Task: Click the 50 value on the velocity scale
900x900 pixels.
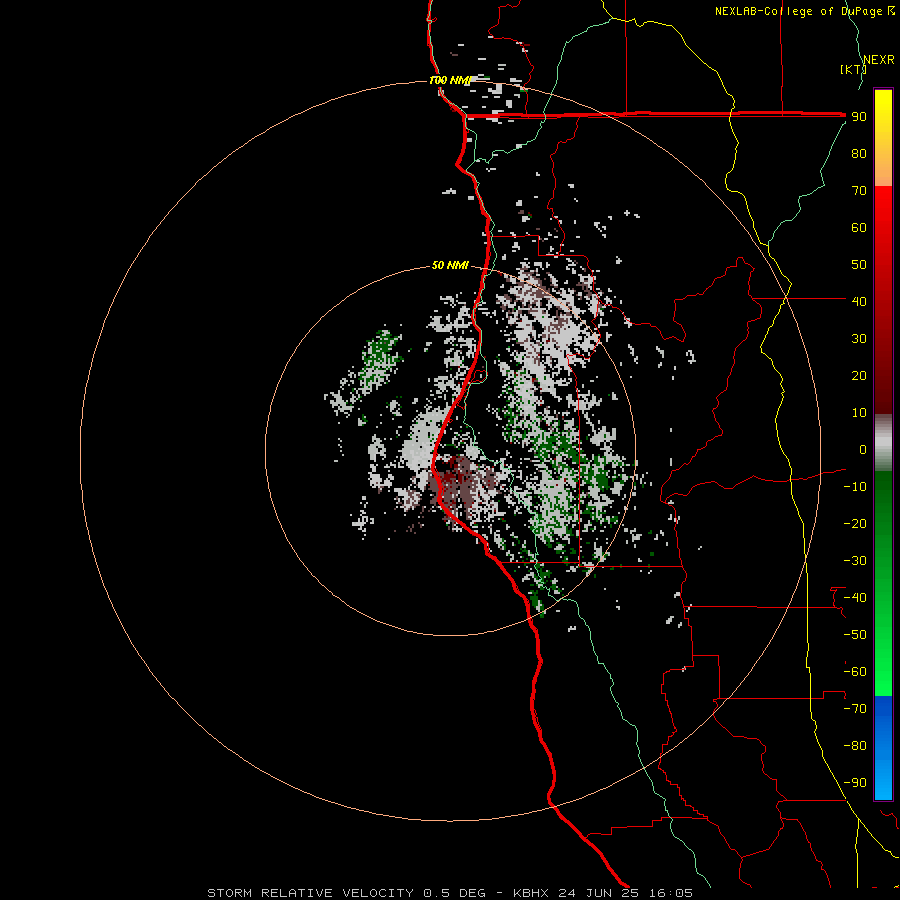Action: click(859, 265)
